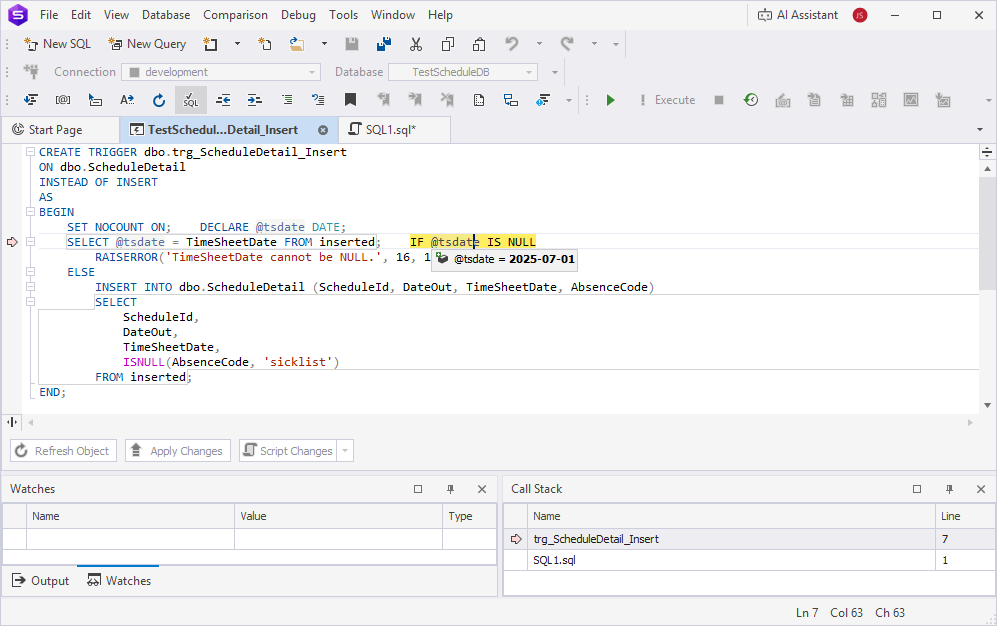Open the Database menu
This screenshot has width=997, height=626.
tap(165, 15)
